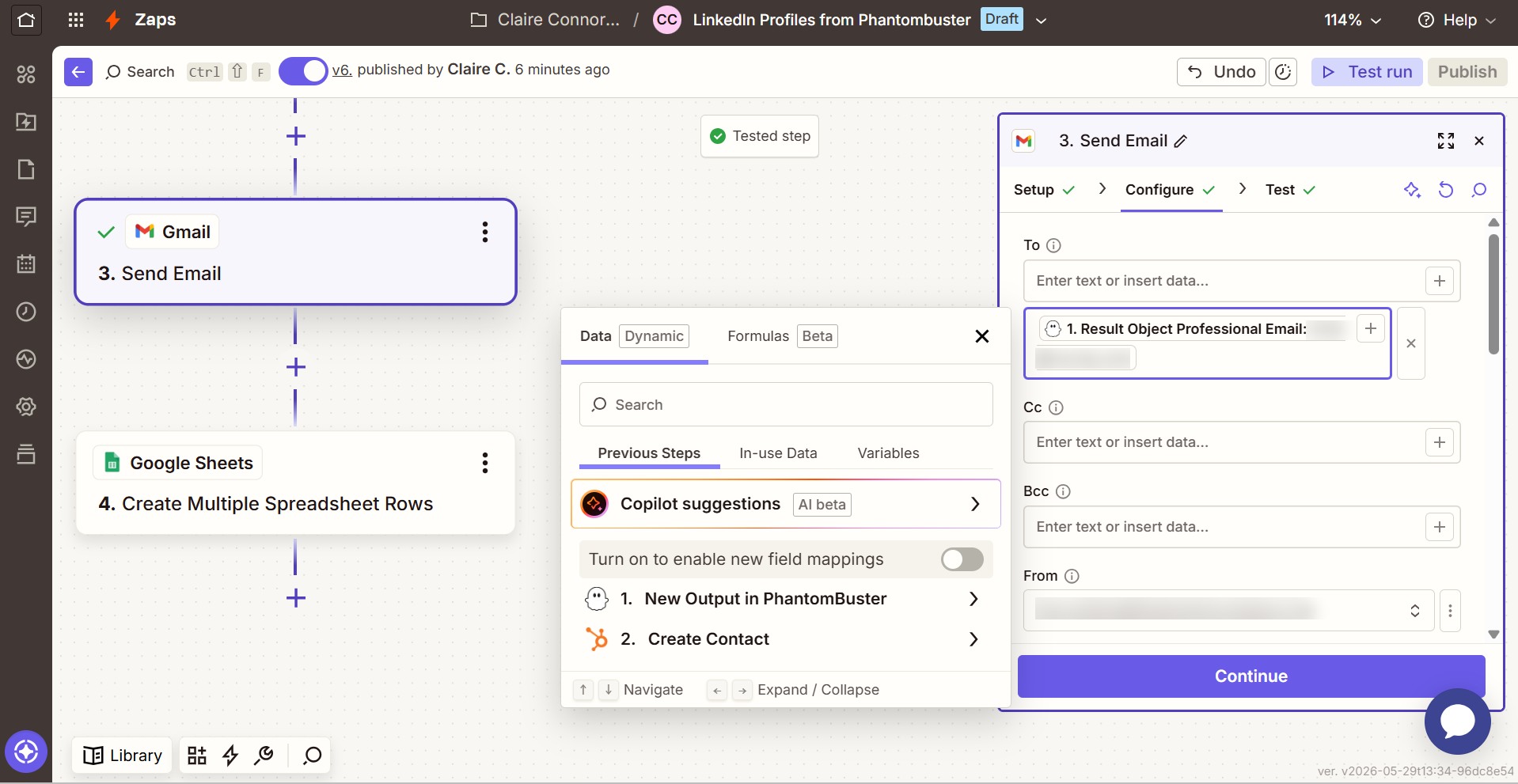
Task: Click the add components grid icon in bottom toolbar
Action: 197,756
